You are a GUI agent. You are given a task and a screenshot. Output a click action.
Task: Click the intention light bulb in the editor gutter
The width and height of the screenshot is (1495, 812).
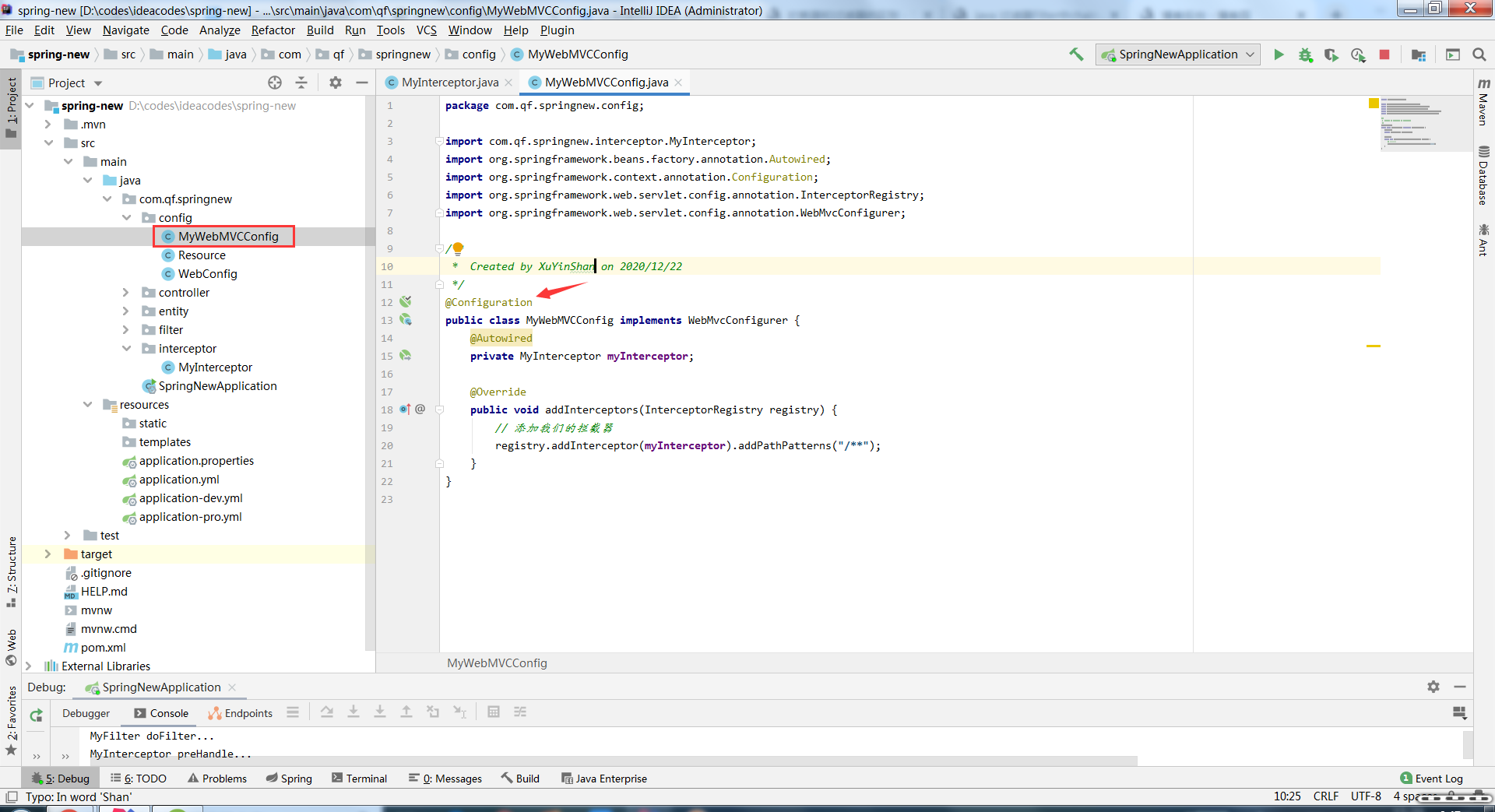[x=459, y=248]
